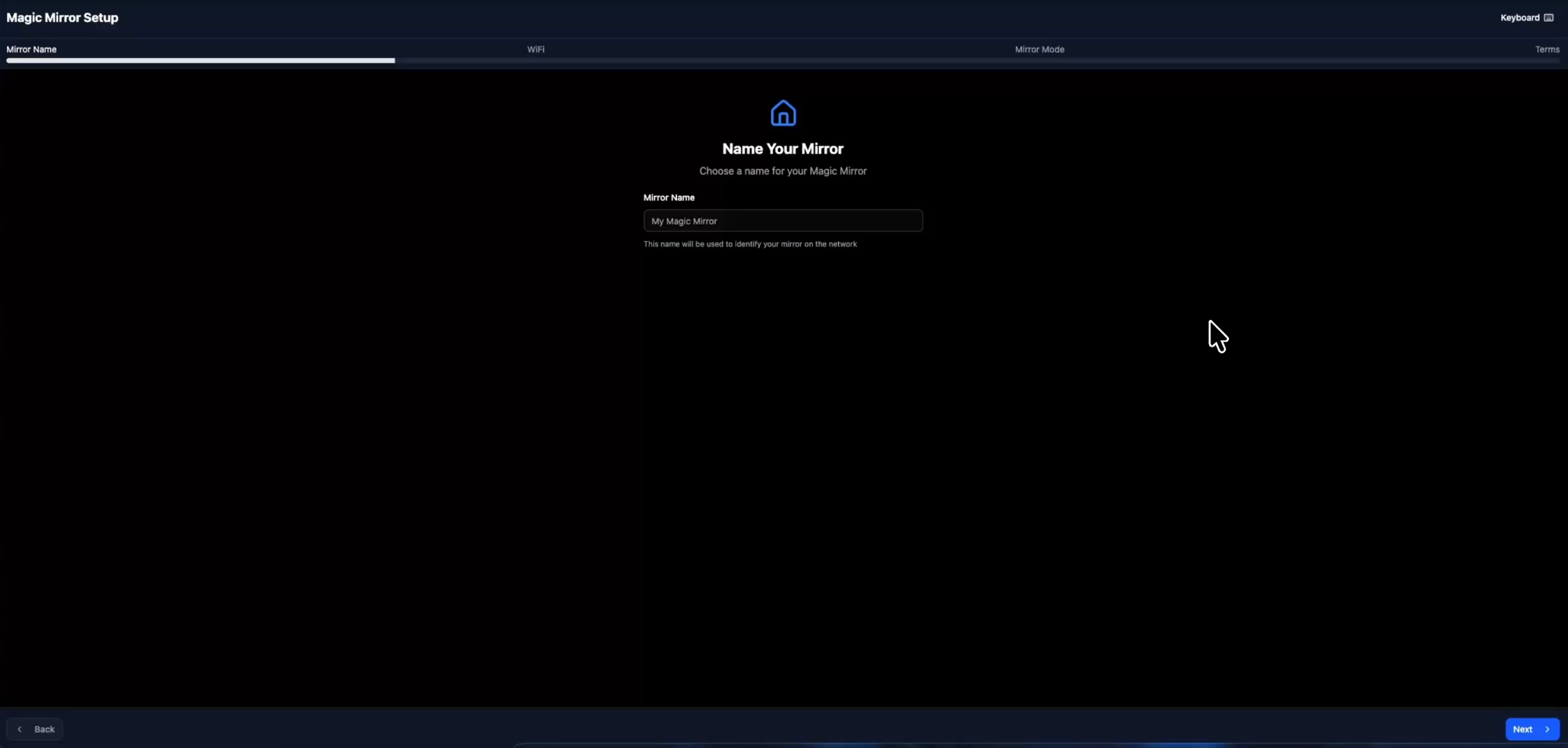Toggle the on-screen Keyboard label
The width and height of the screenshot is (1568, 748).
(1519, 18)
